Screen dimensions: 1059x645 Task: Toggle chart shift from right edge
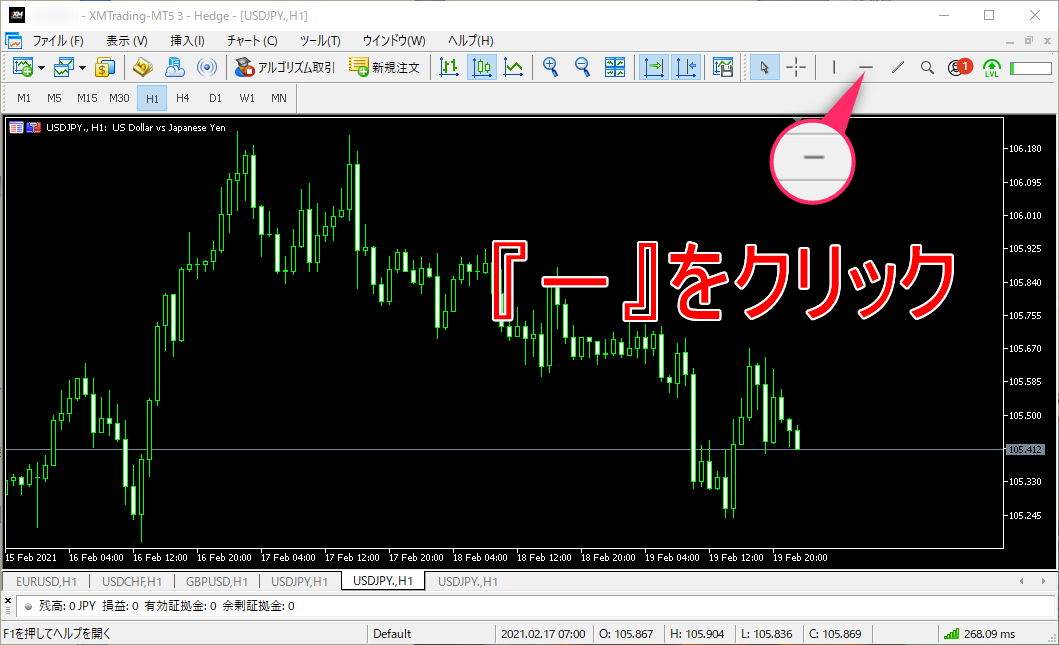point(686,68)
